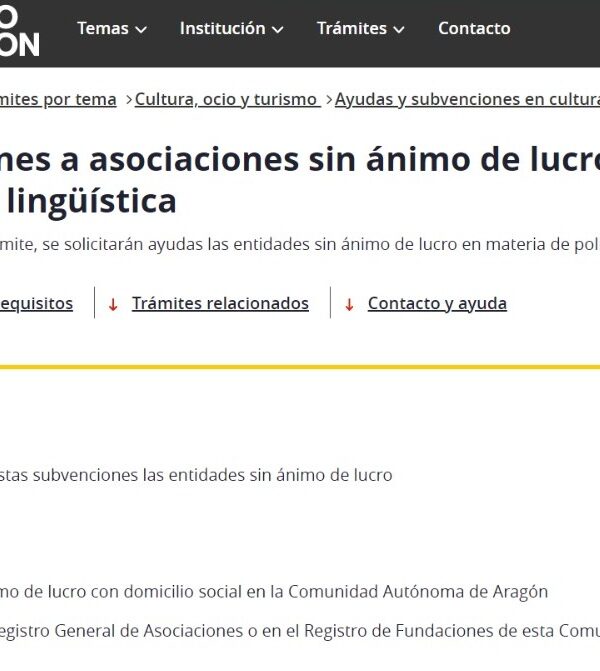600x671 pixels.
Task: Expand the chevron beside Institución
Action: [277, 30]
